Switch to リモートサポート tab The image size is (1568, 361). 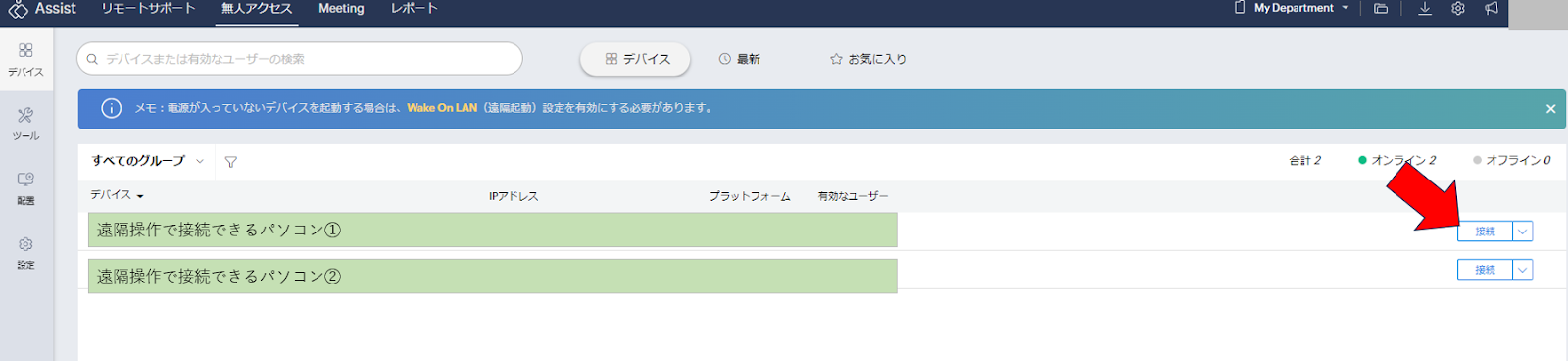click(149, 8)
